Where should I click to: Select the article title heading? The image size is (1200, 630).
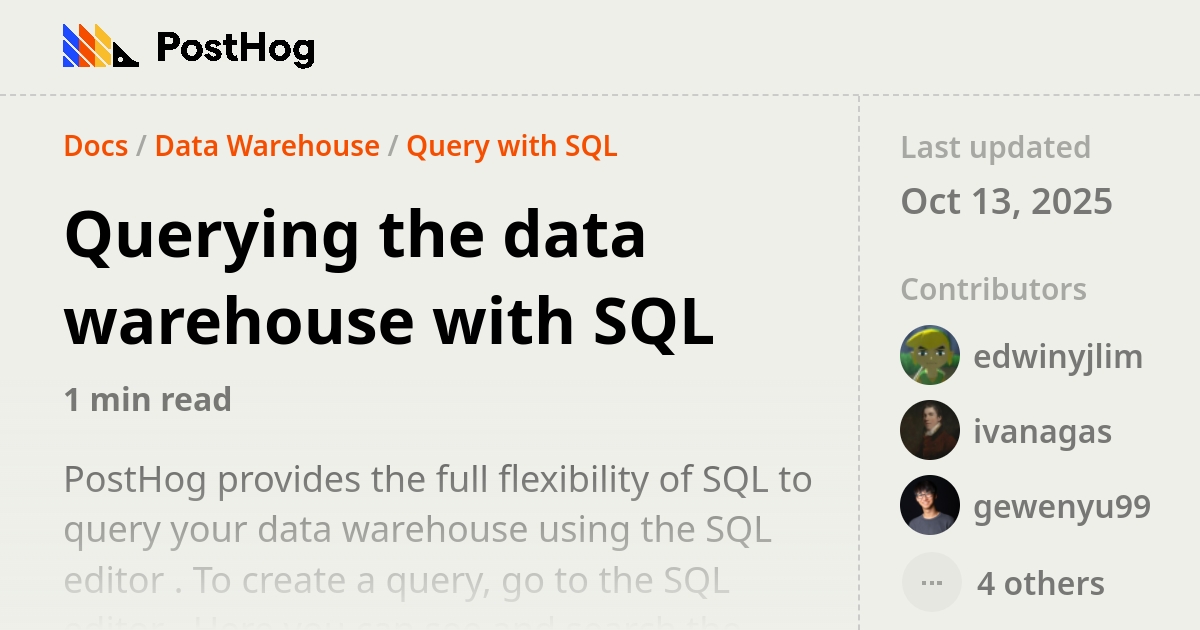click(x=390, y=276)
